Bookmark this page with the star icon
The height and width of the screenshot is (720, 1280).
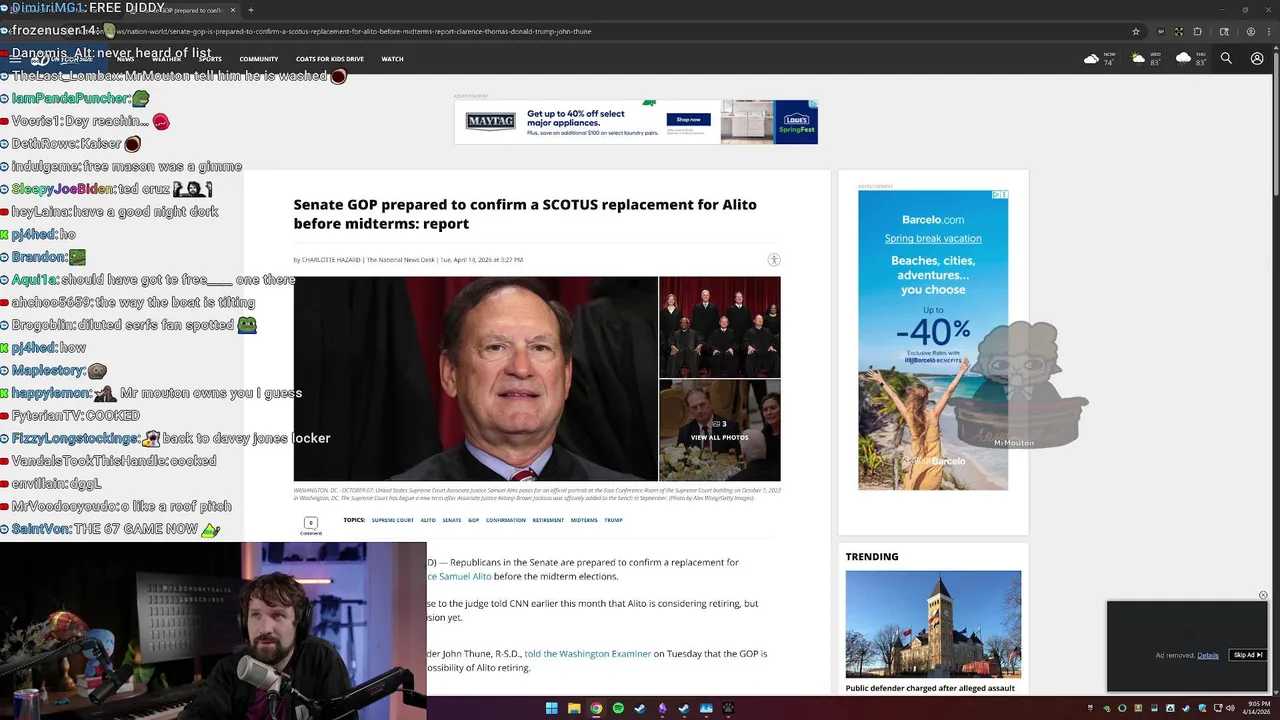(1136, 31)
